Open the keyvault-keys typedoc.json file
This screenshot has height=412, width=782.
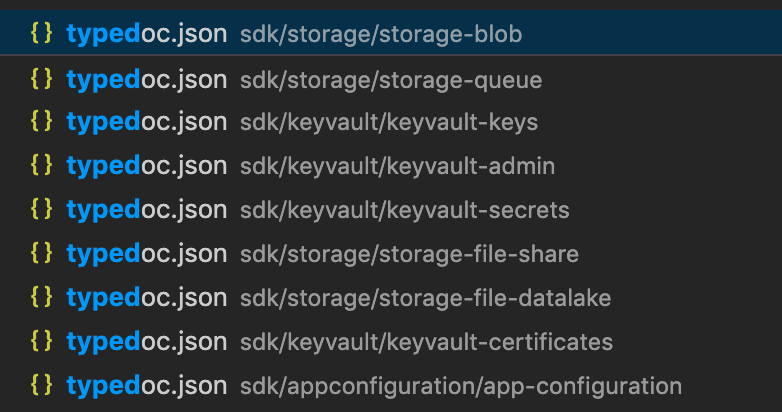[x=391, y=122]
